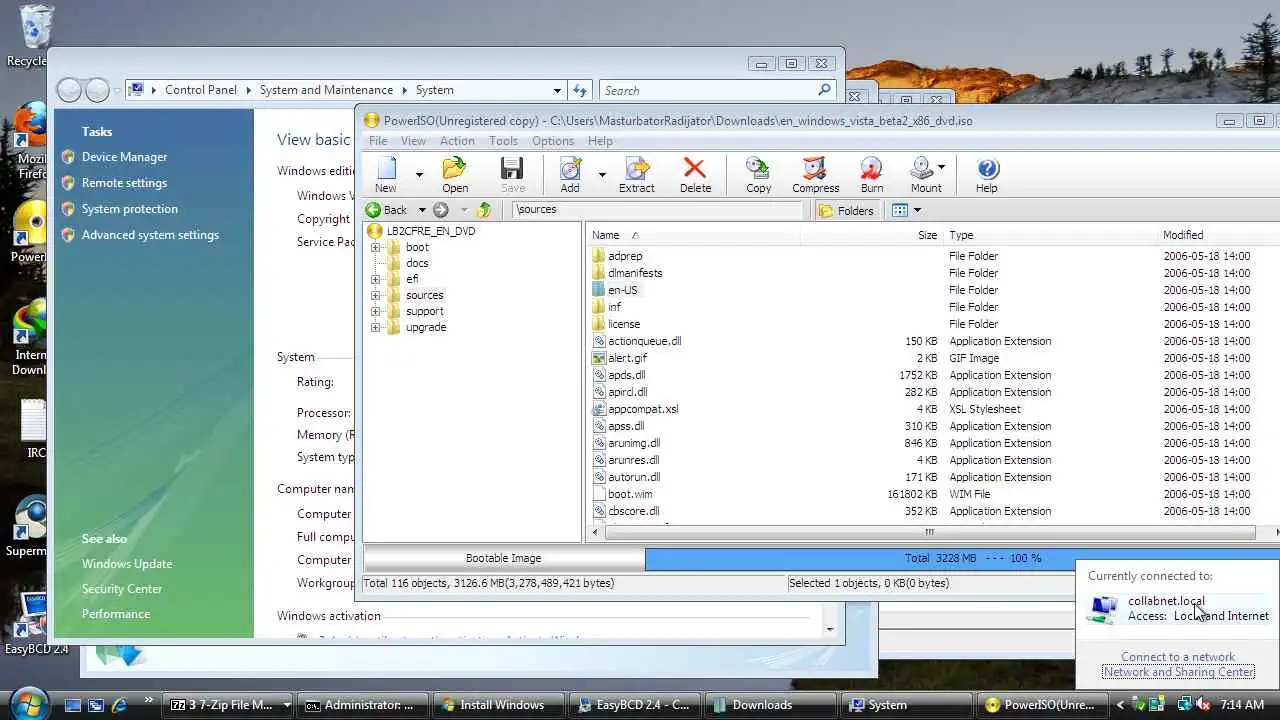
Task: Click the Windows Start orb
Action: [29, 704]
